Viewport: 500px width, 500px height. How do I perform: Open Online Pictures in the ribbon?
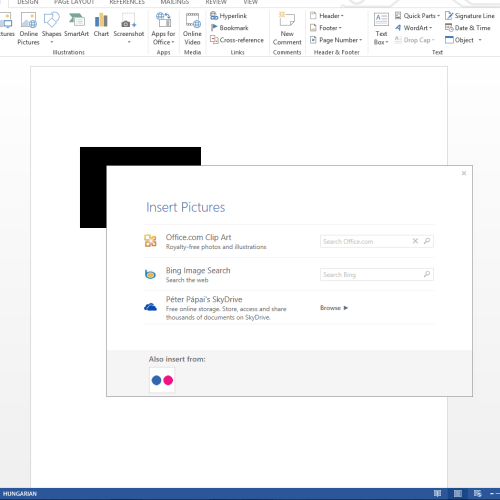(x=29, y=29)
